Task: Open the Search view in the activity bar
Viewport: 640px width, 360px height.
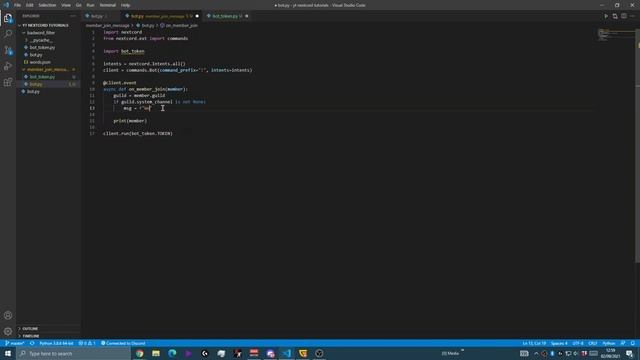Action: coord(8,33)
